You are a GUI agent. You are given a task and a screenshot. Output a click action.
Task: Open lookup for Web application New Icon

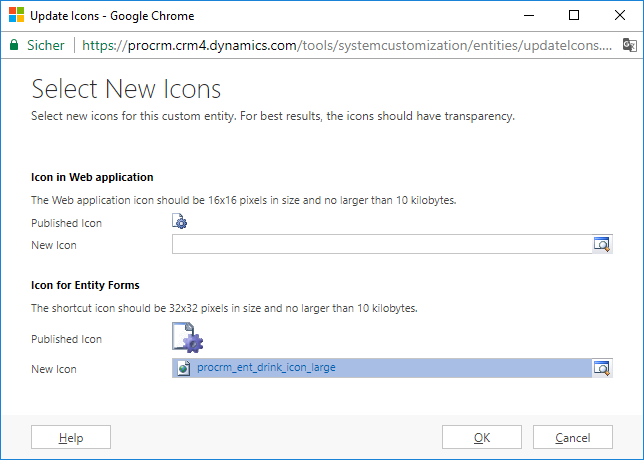[601, 244]
